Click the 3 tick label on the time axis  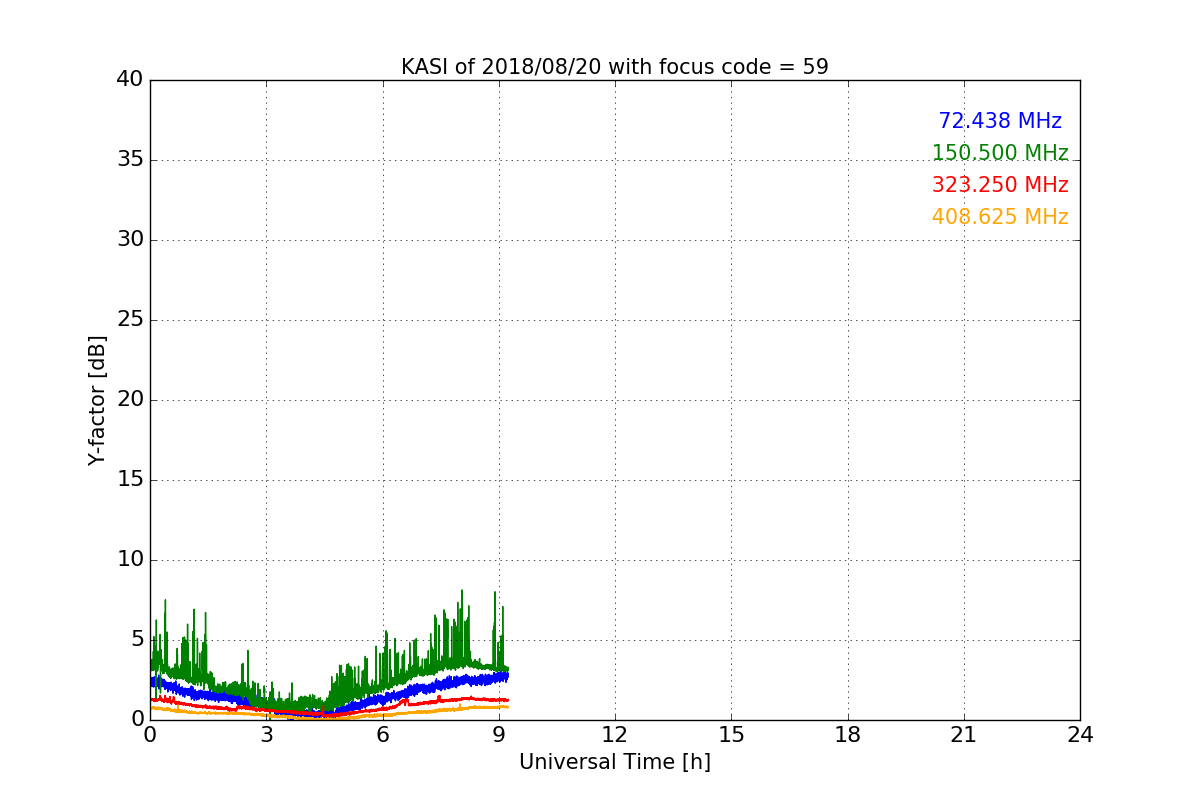tap(266, 735)
